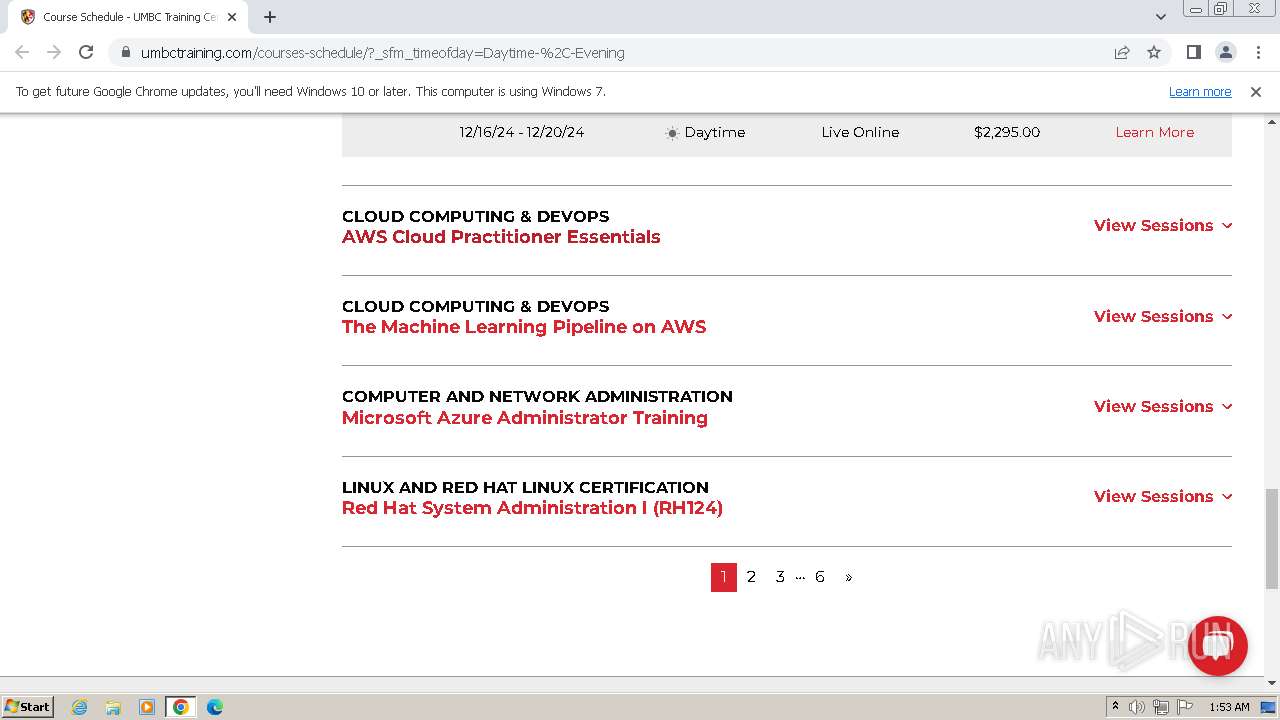This screenshot has height=720, width=1280.
Task: Open the volume control in the tray
Action: (x=1137, y=707)
